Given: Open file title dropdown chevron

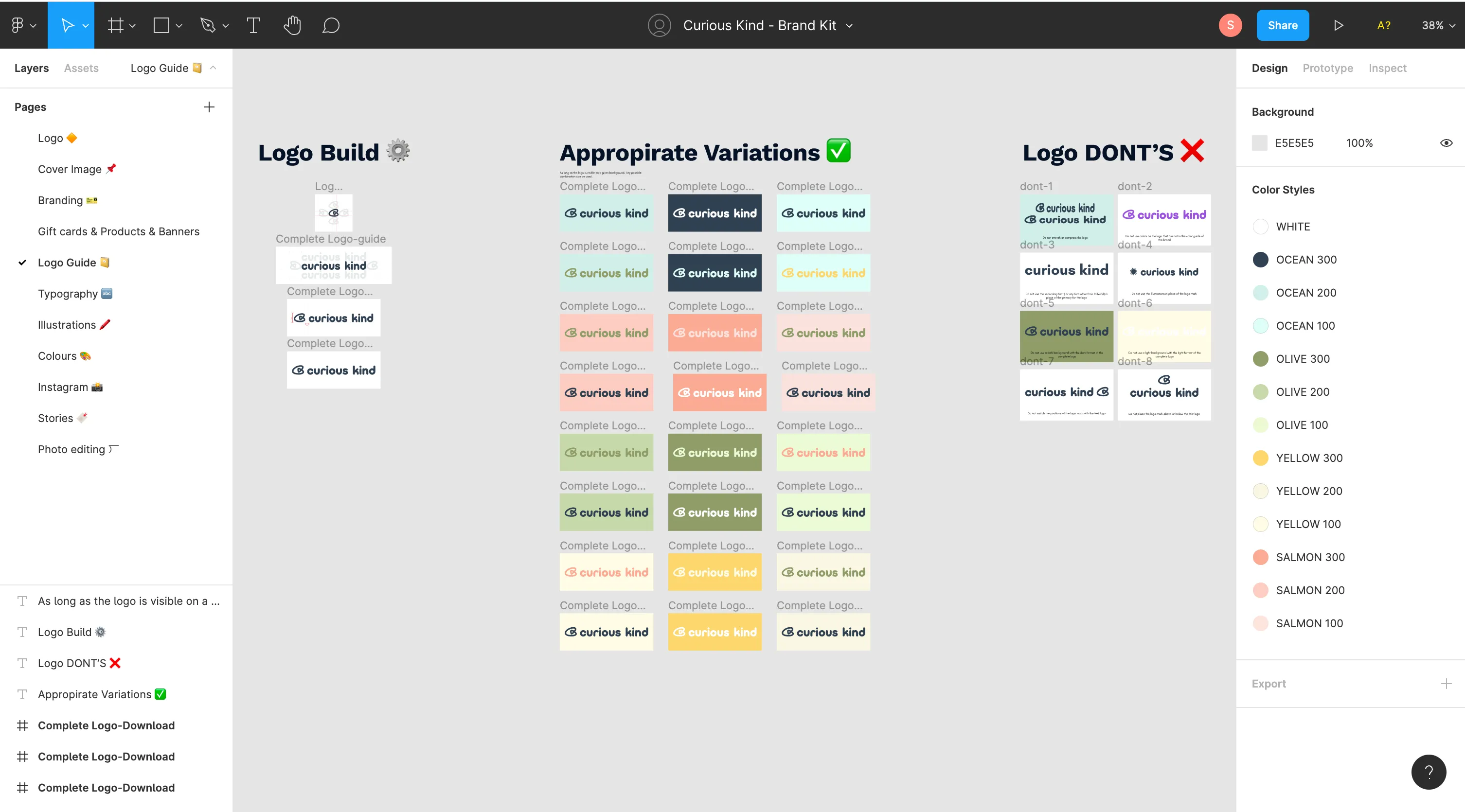Looking at the screenshot, I should (849, 26).
